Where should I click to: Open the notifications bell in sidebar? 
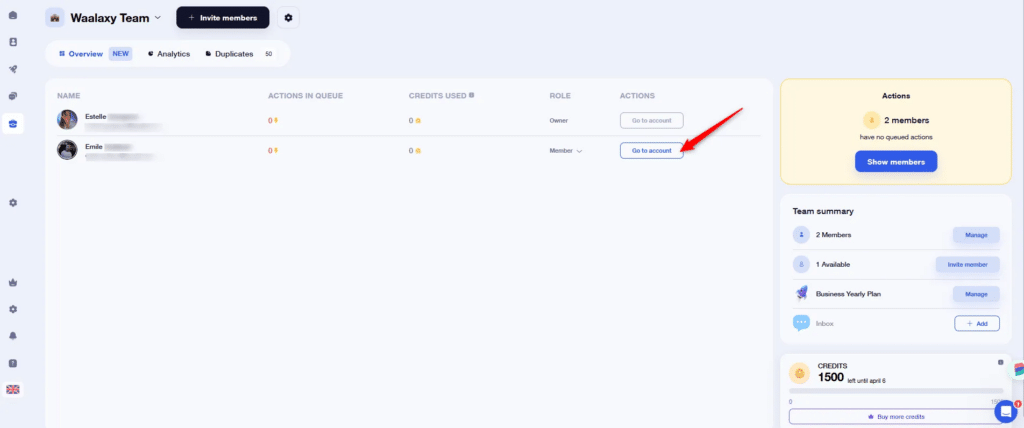13,335
